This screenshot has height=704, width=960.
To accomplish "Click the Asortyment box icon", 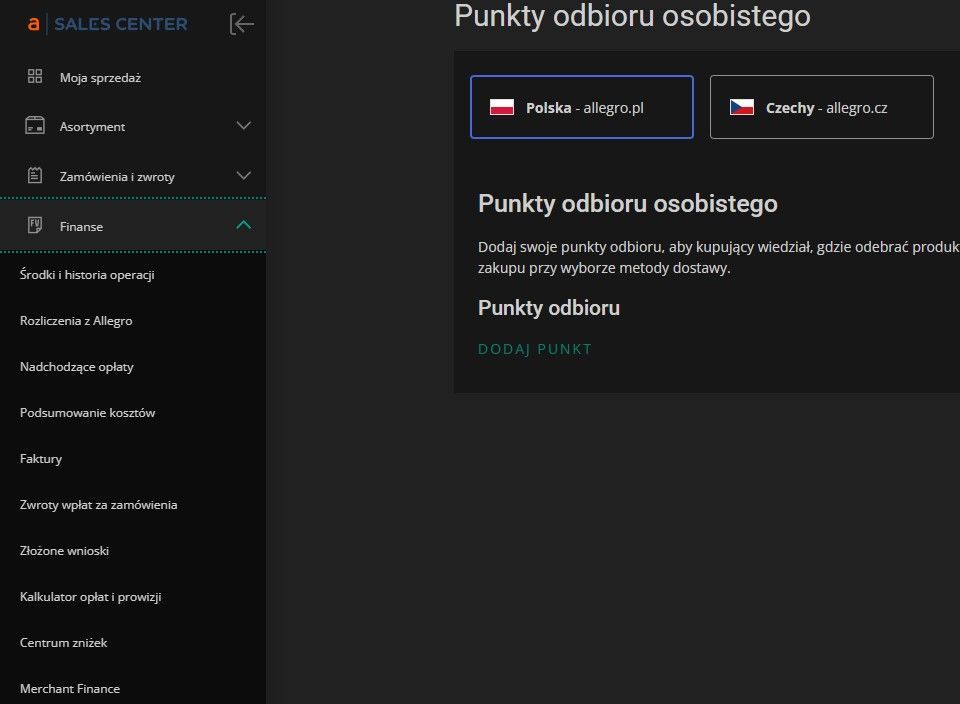I will (x=35, y=126).
